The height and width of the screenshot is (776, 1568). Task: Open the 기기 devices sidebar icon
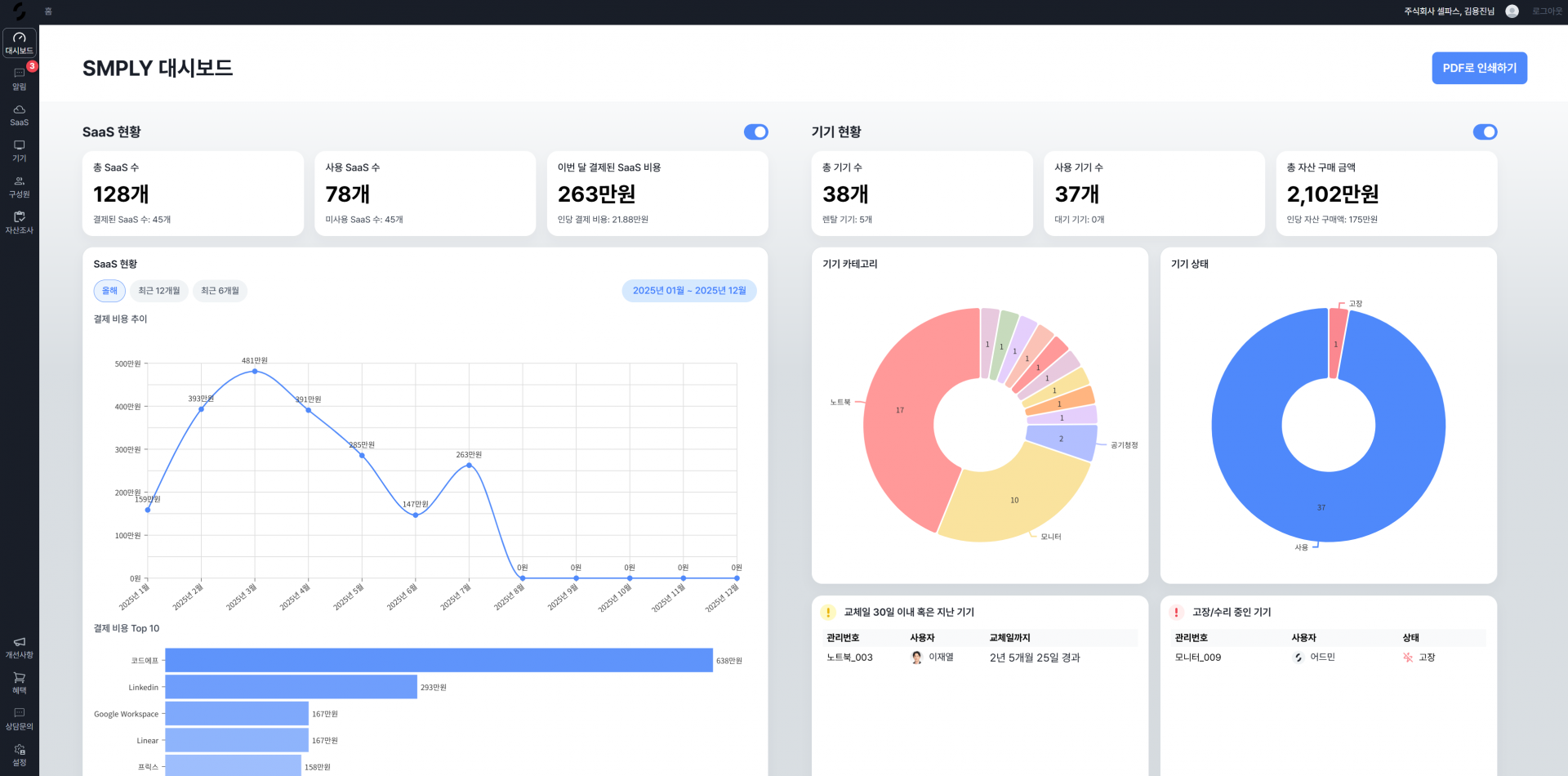click(x=20, y=150)
